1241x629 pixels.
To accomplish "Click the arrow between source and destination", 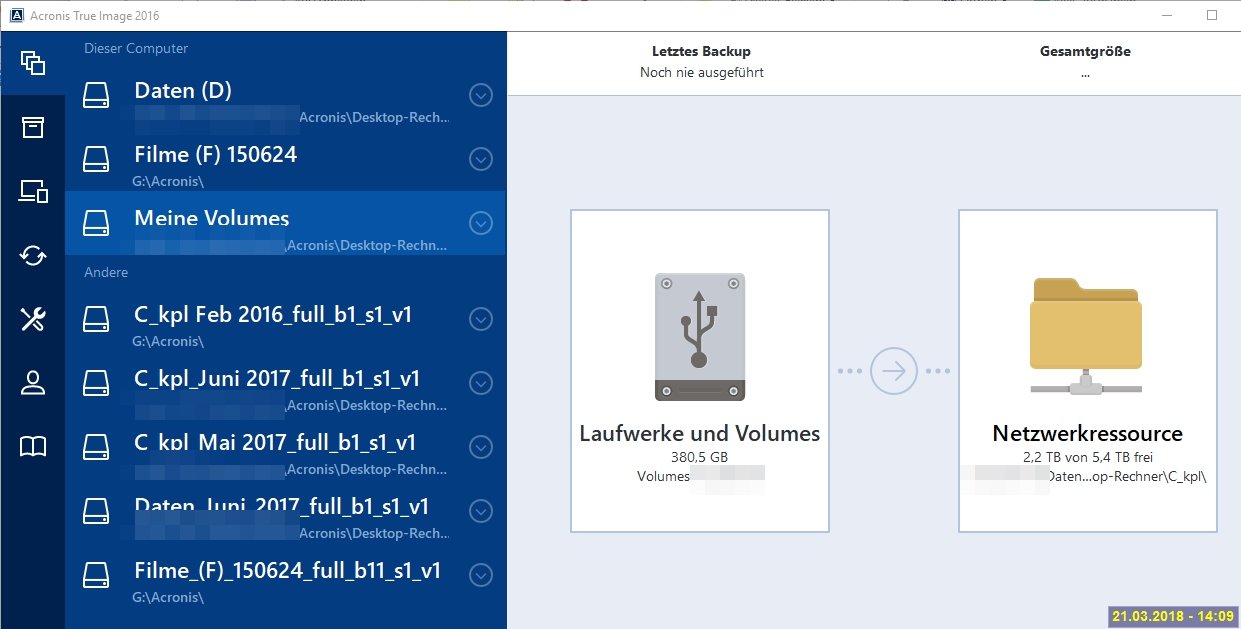I will [894, 371].
